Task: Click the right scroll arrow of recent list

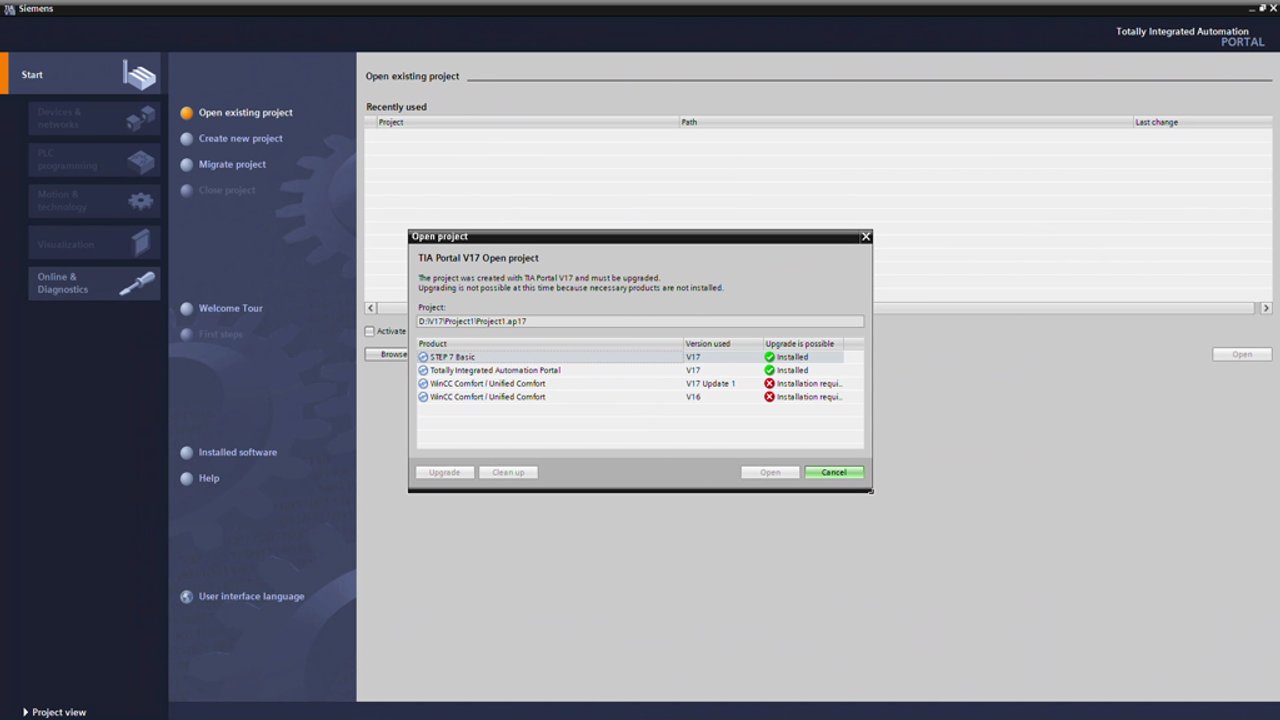Action: click(1266, 308)
